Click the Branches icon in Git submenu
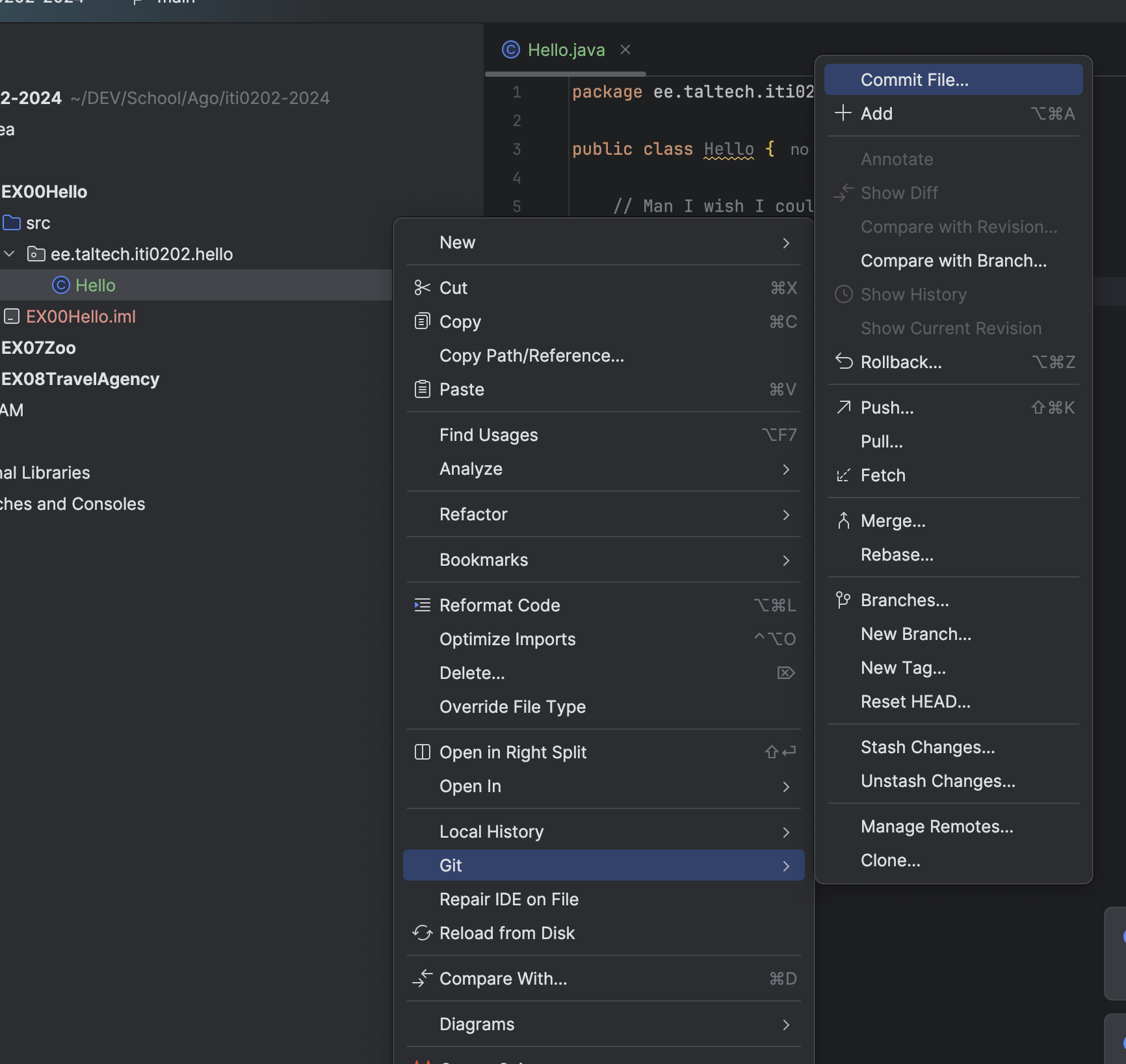Image resolution: width=1126 pixels, height=1064 pixels. point(843,600)
